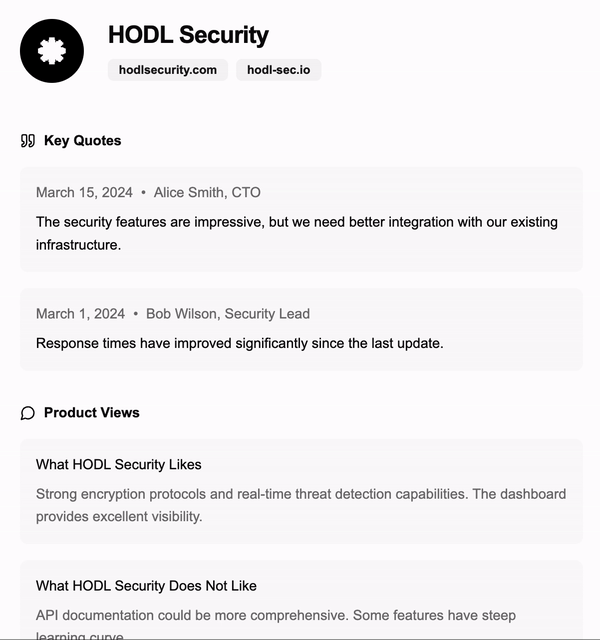
Task: Click the March 1, 2024 quote date
Action: (80, 313)
